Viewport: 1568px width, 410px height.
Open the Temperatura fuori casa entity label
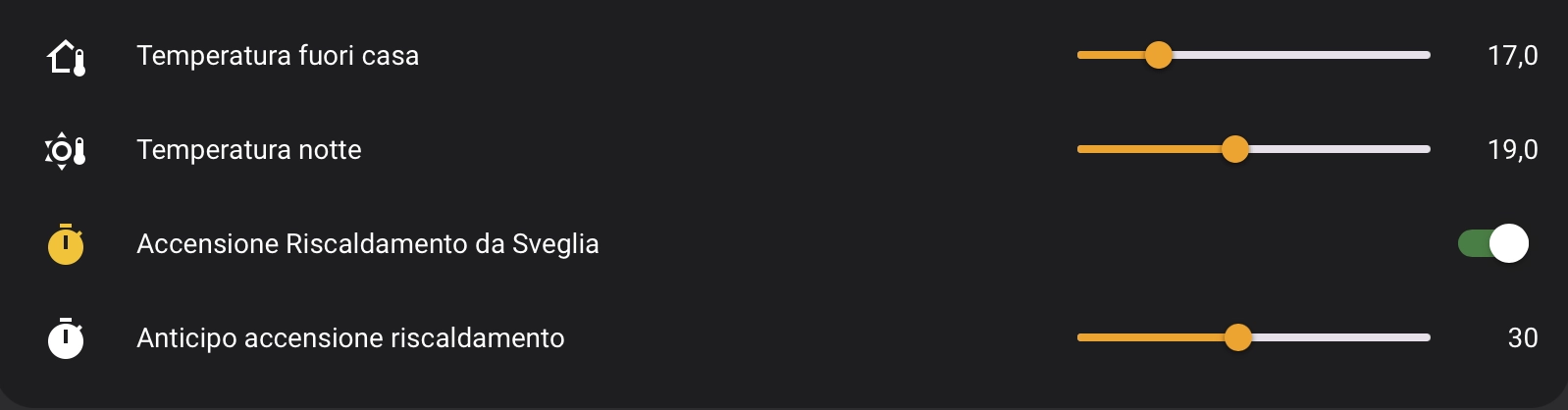pos(278,56)
